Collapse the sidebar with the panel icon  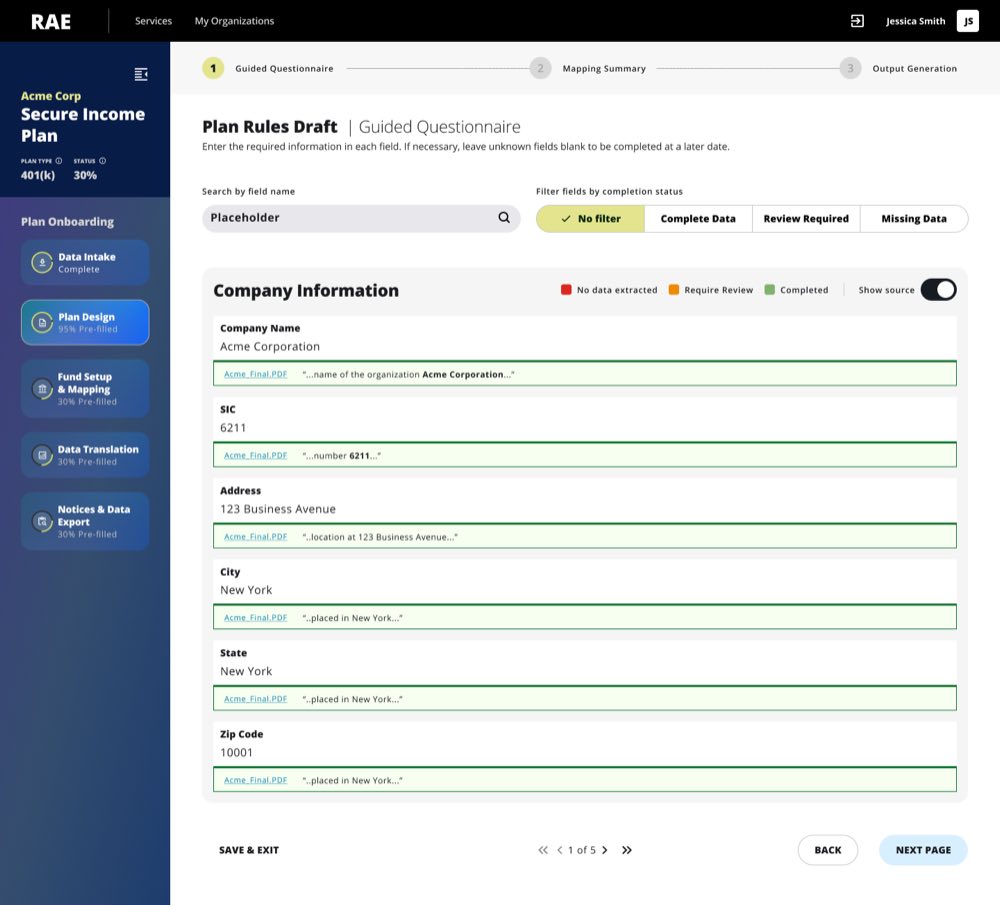(x=141, y=75)
